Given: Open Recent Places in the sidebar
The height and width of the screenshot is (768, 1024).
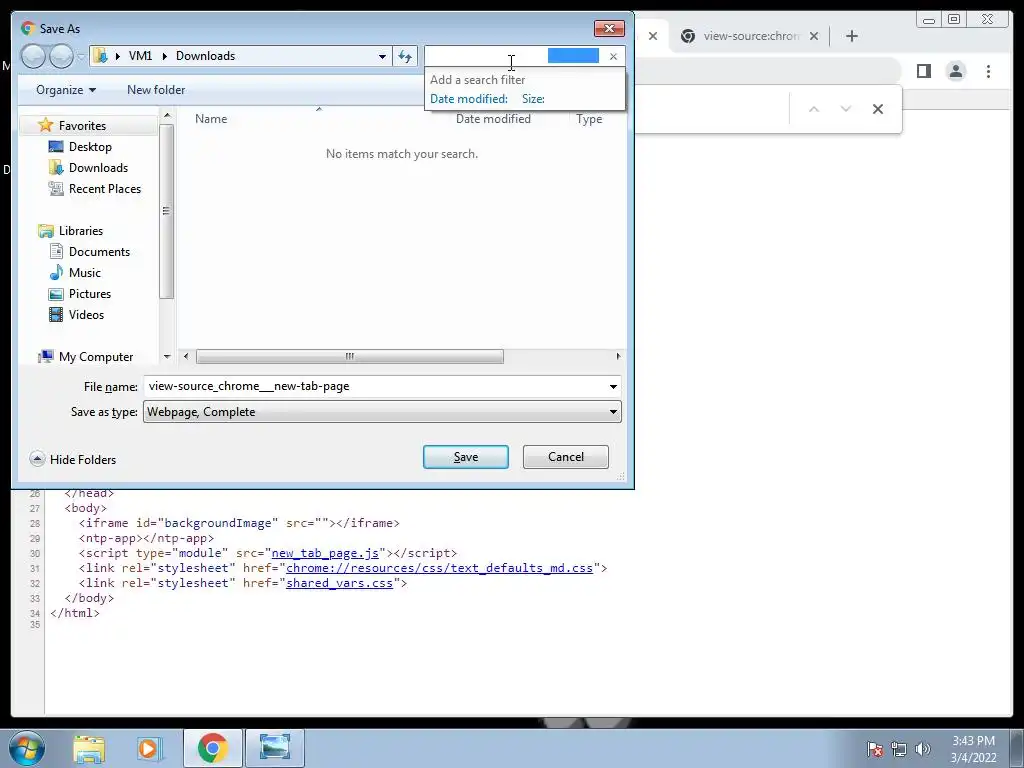Looking at the screenshot, I should tap(104, 189).
